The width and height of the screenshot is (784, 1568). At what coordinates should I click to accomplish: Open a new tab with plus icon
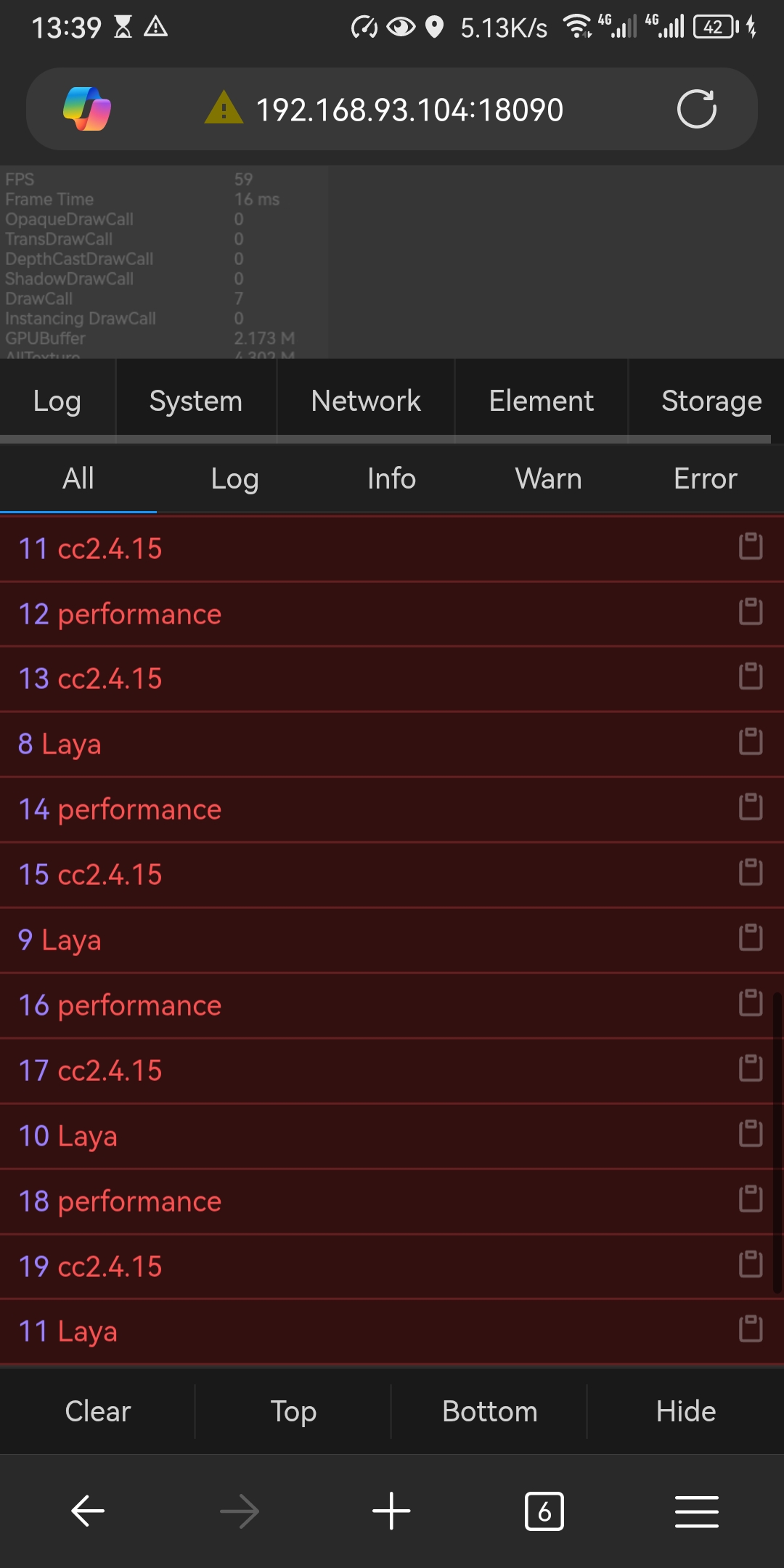pyautogui.click(x=391, y=1511)
